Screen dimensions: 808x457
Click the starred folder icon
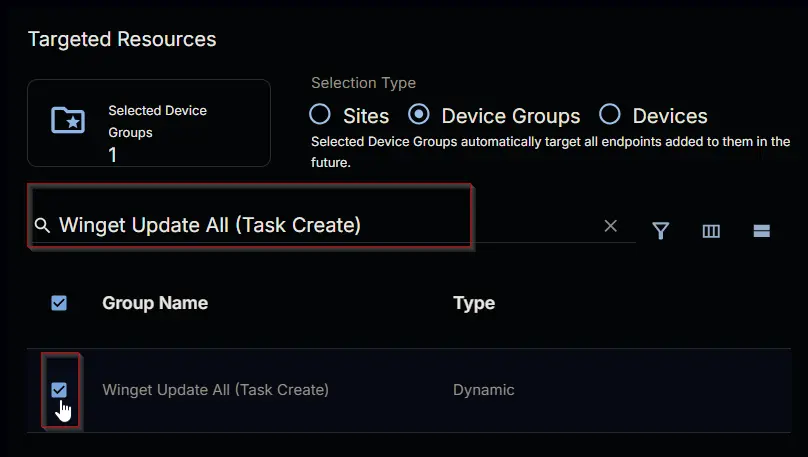(68, 120)
